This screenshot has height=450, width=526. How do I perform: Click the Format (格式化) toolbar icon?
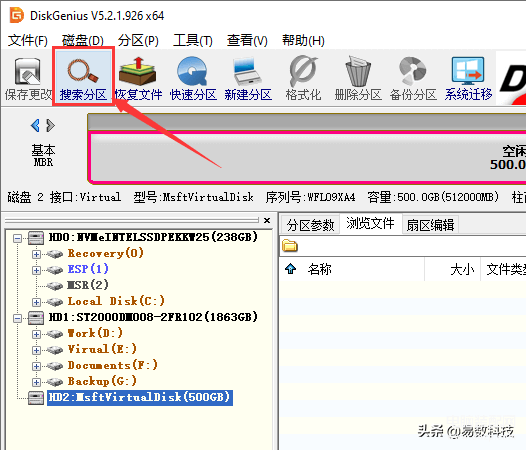(303, 79)
